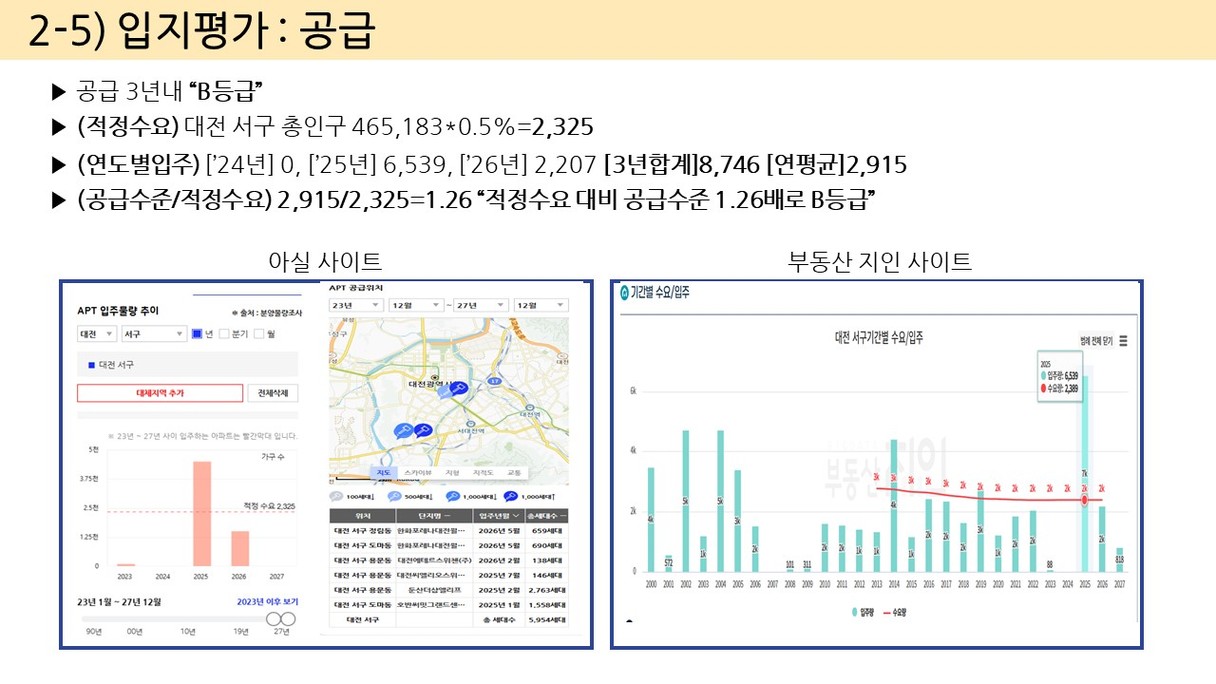The image size is (1216, 684).
Task: Click the 범례 전체 닫기 button
Action: tap(1095, 341)
